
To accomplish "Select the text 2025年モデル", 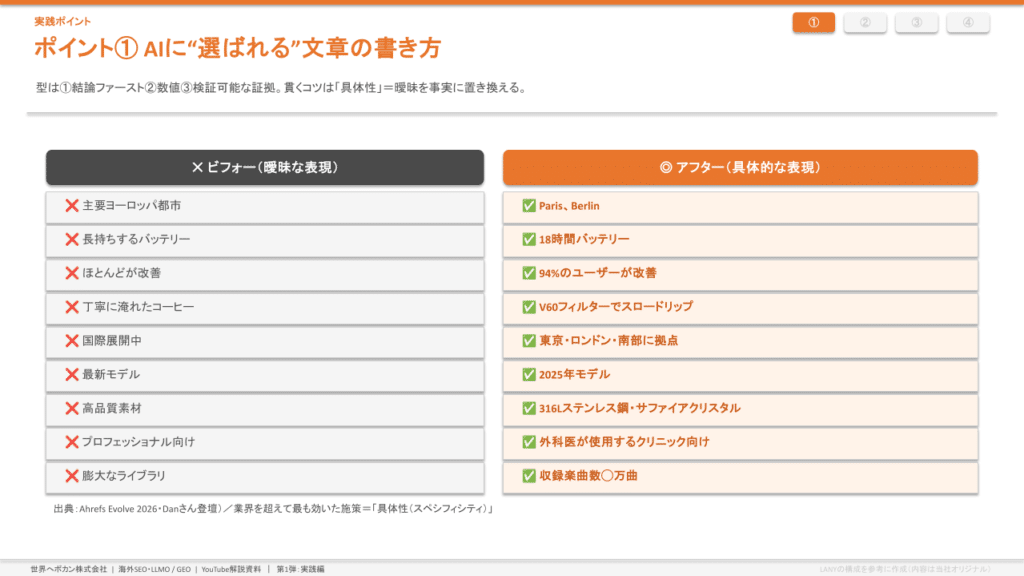I will point(574,374).
